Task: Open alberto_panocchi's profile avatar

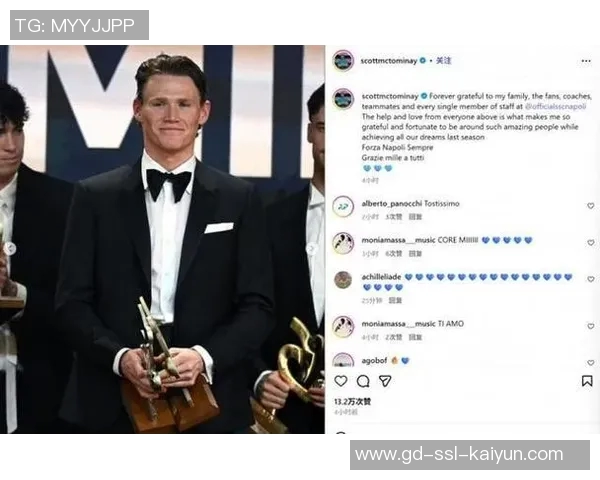Action: [343, 206]
